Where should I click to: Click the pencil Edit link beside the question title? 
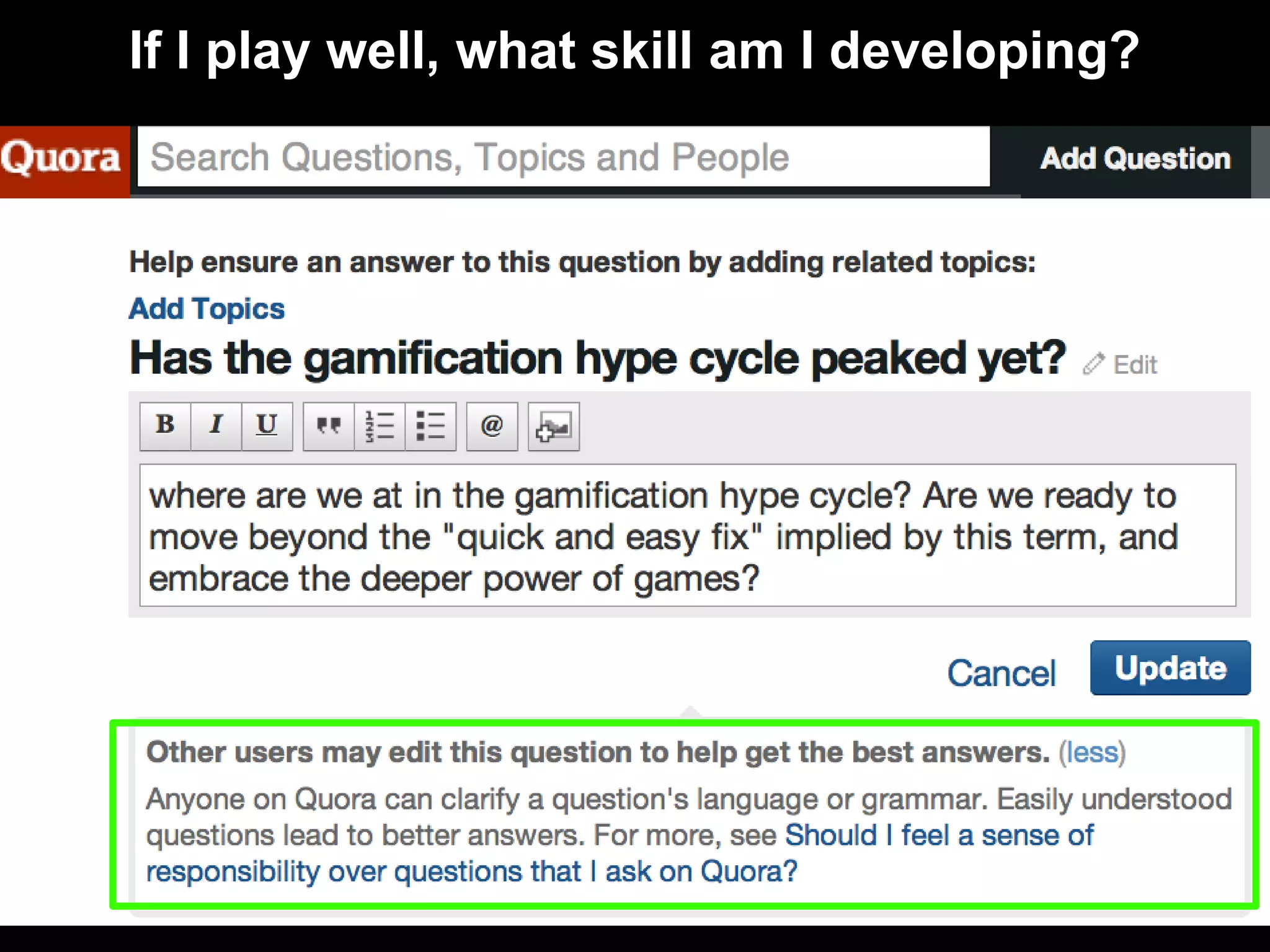pyautogui.click(x=1120, y=364)
